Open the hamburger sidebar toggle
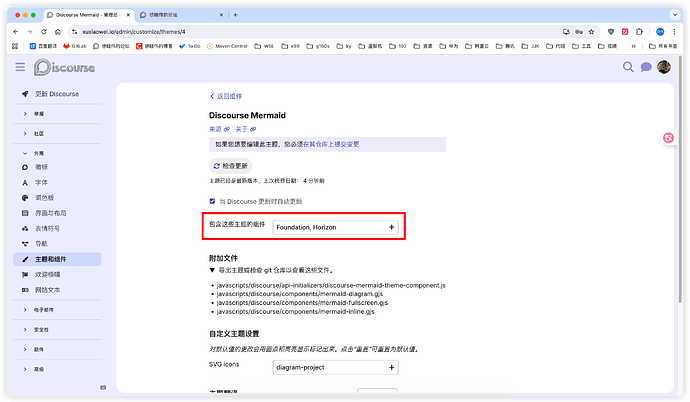The width and height of the screenshot is (690, 402). coord(20,67)
